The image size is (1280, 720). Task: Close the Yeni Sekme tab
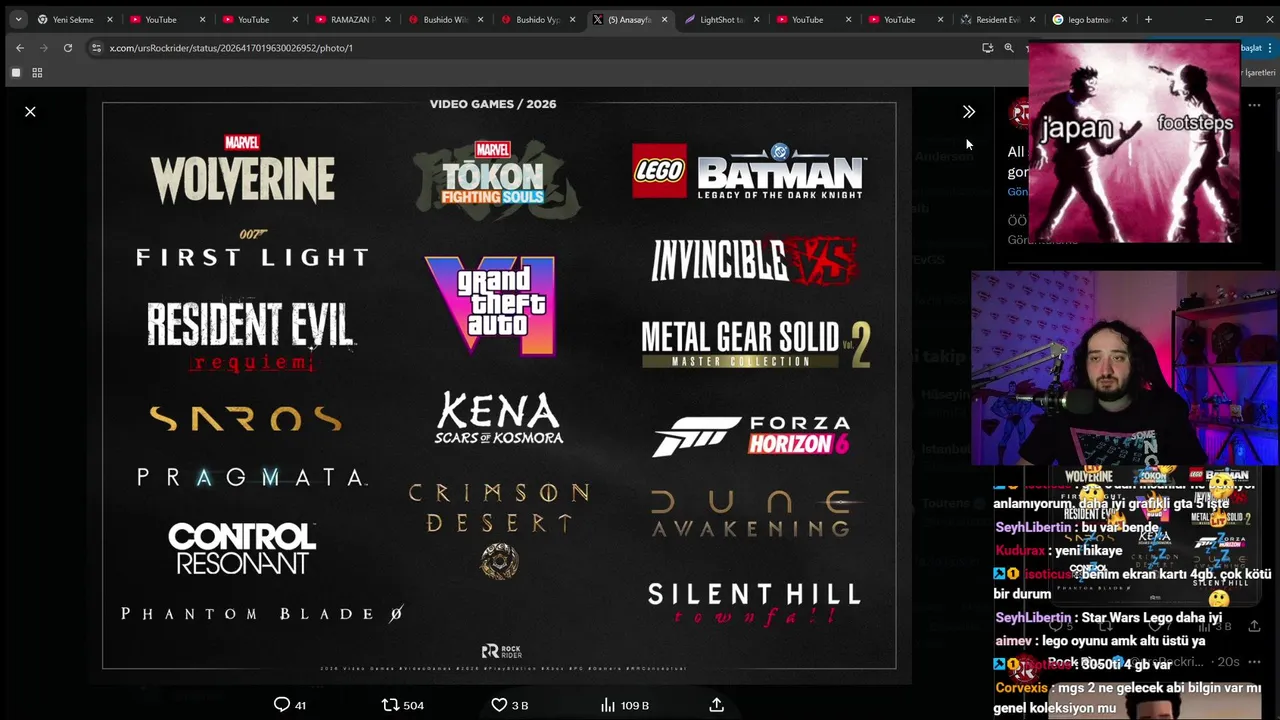pyautogui.click(x=110, y=19)
